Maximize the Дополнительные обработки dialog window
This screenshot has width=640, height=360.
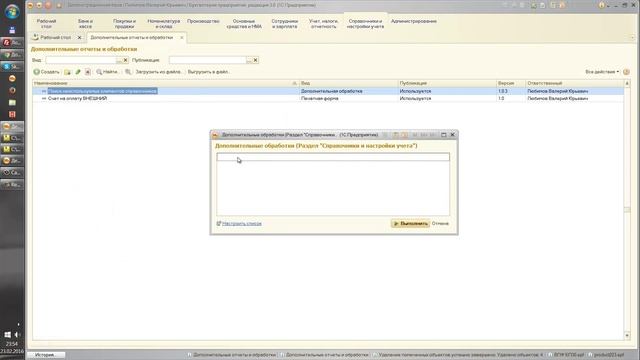pos(444,135)
